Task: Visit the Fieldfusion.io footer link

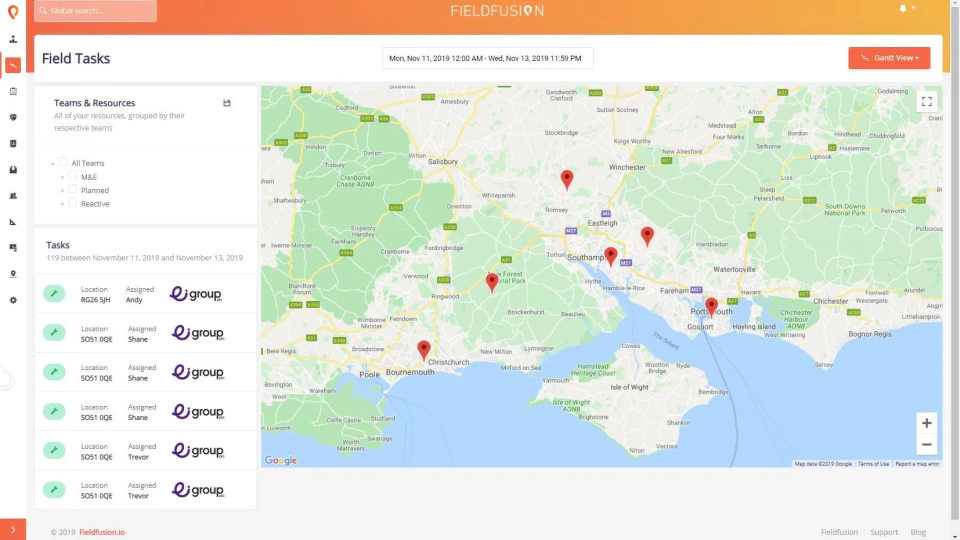Action: pyautogui.click(x=102, y=532)
